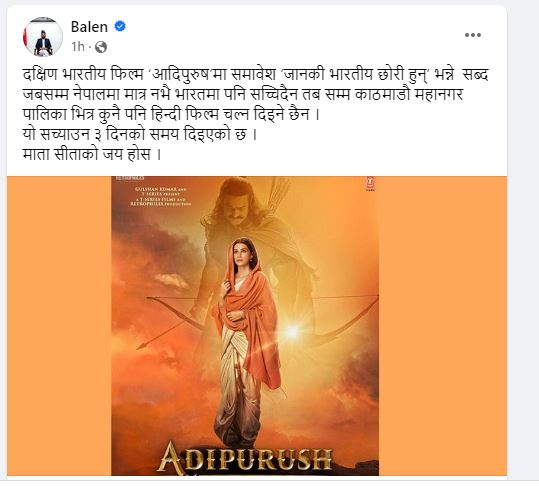Click the 1h post timestamp
Image resolution: width=539 pixels, height=487 pixels.
tap(78, 46)
